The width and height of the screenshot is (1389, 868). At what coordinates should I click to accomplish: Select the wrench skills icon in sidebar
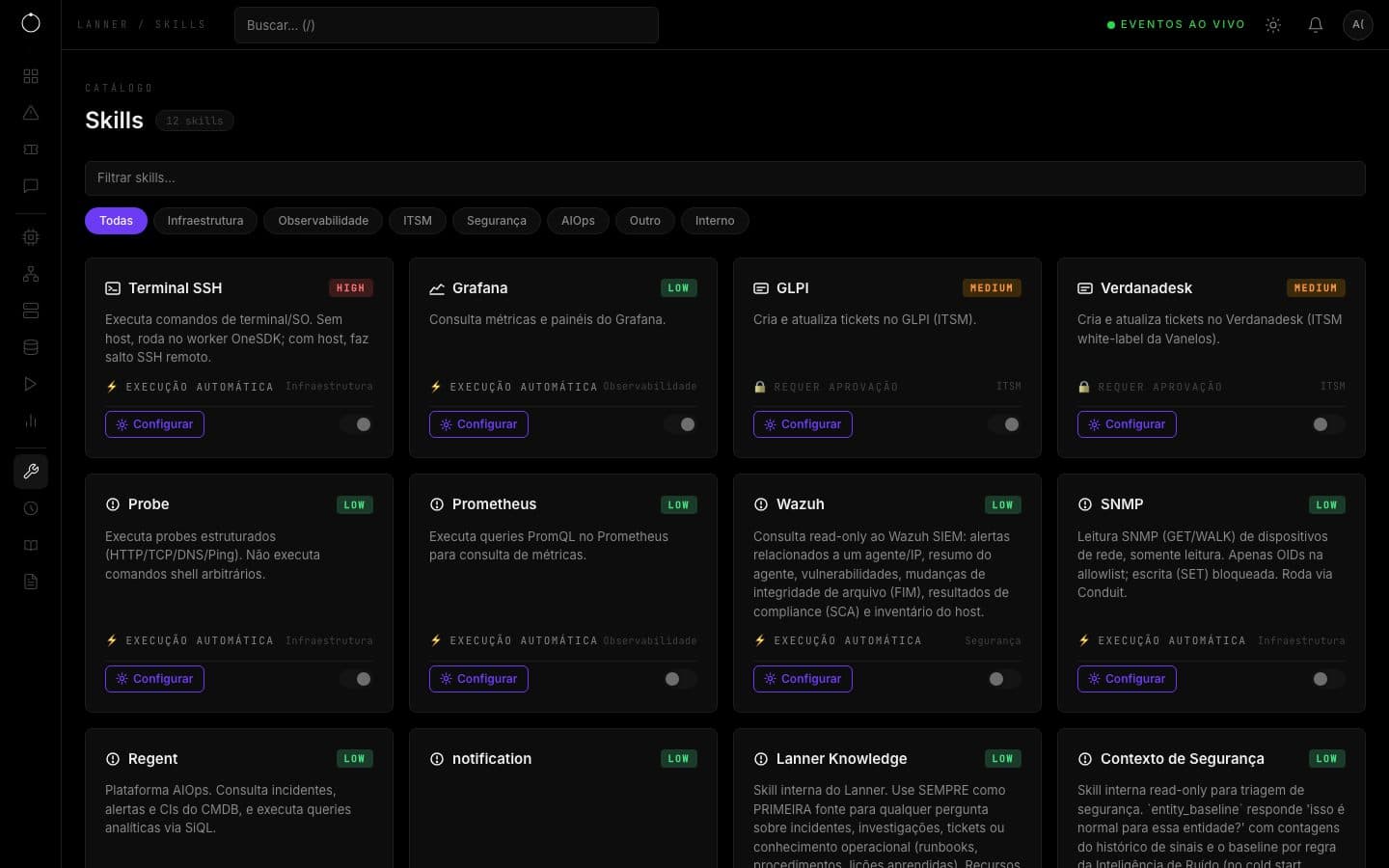pyautogui.click(x=31, y=472)
